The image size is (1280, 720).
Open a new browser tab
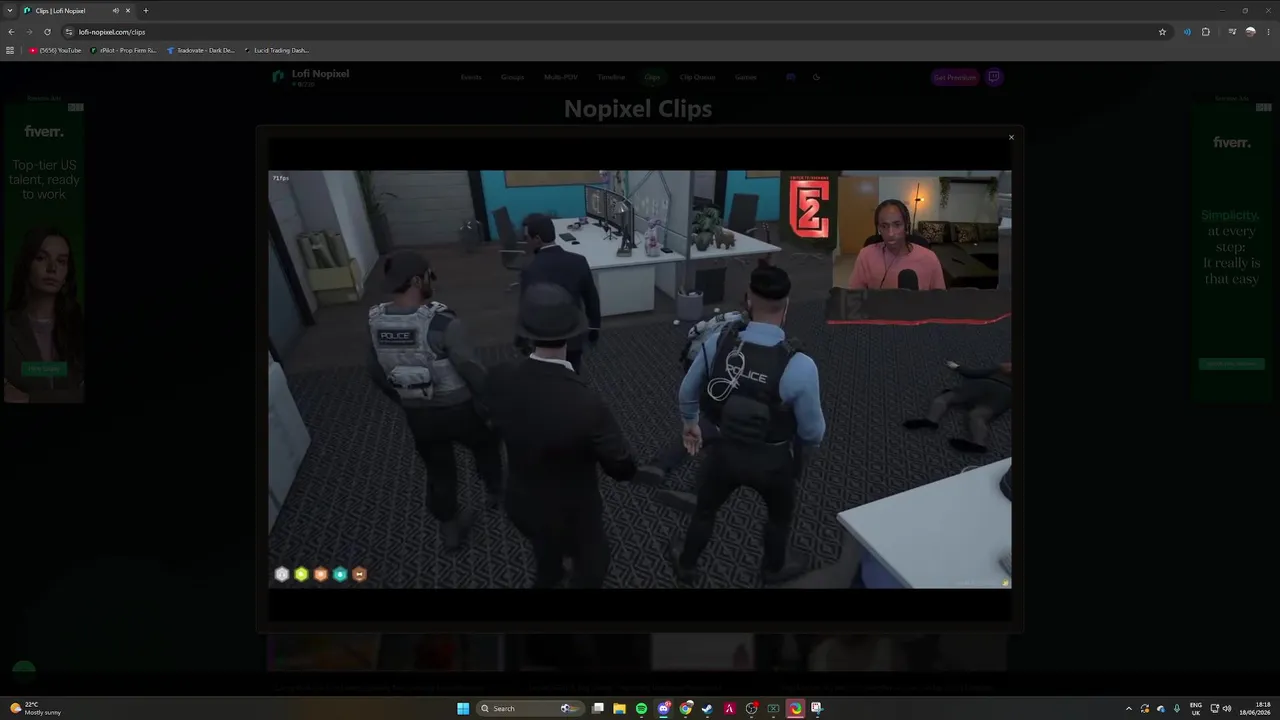(145, 10)
